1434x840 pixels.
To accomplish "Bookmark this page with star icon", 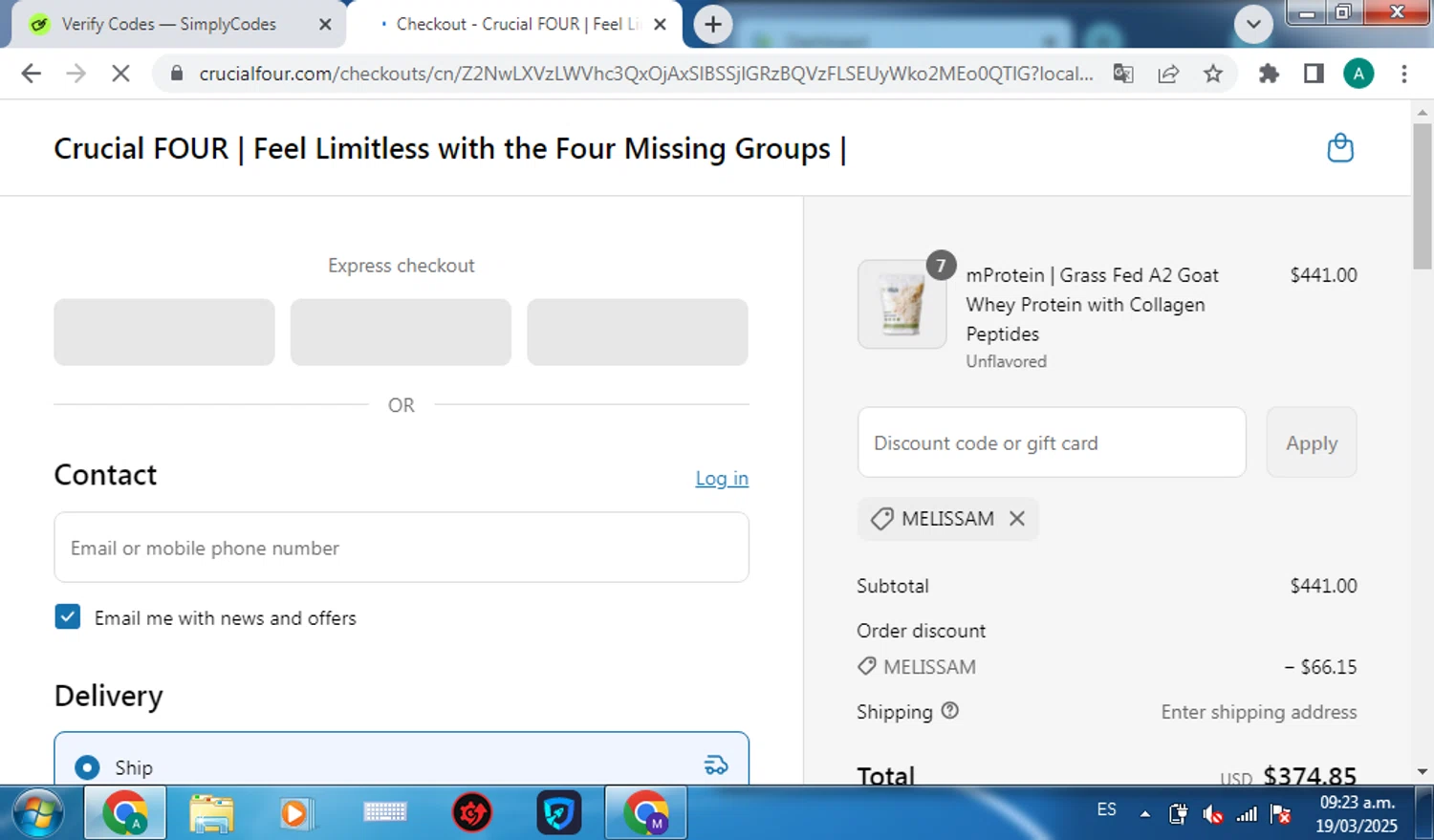I will [x=1213, y=74].
